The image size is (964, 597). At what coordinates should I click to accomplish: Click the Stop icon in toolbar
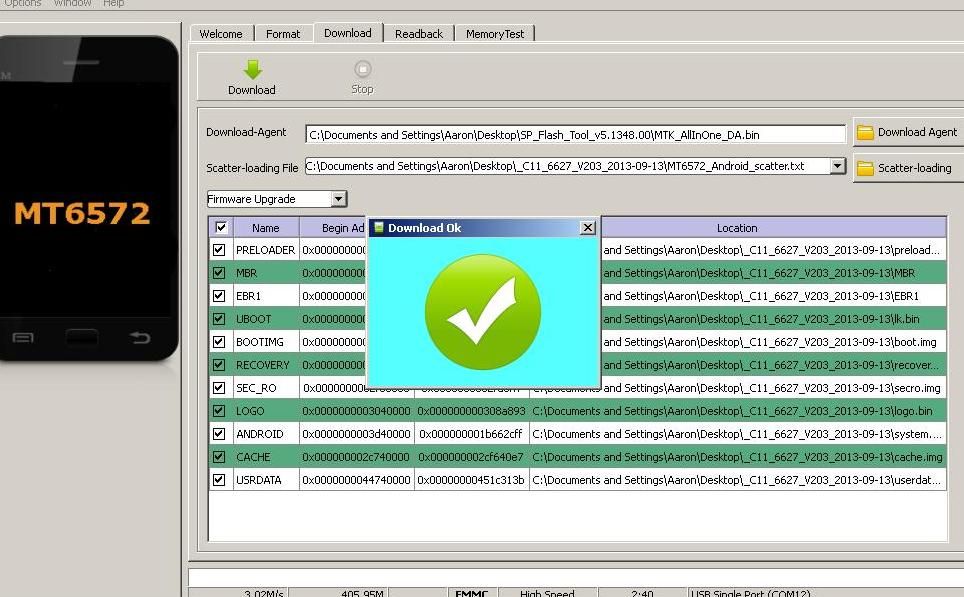click(x=362, y=69)
